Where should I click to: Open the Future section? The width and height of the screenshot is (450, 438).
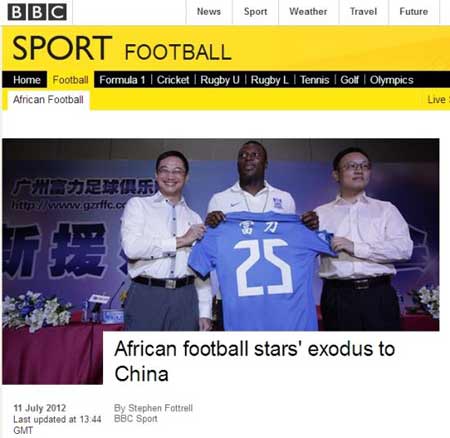[414, 12]
